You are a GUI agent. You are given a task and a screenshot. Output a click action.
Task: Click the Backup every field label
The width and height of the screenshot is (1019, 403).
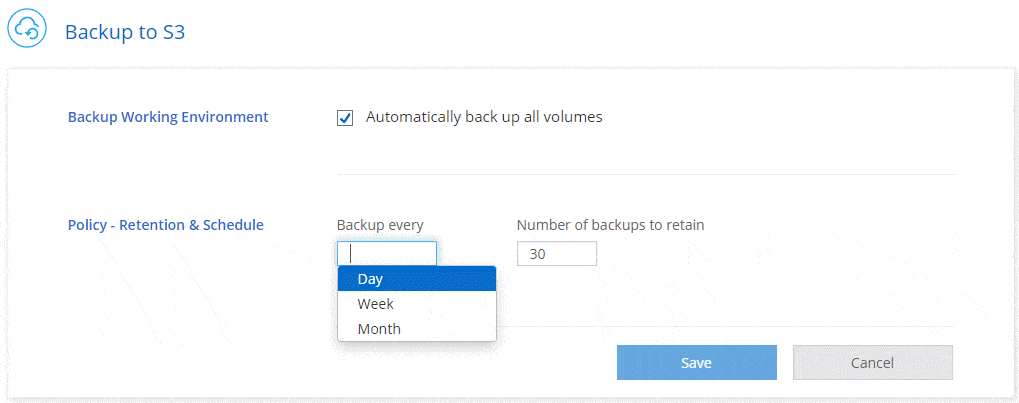(x=380, y=225)
